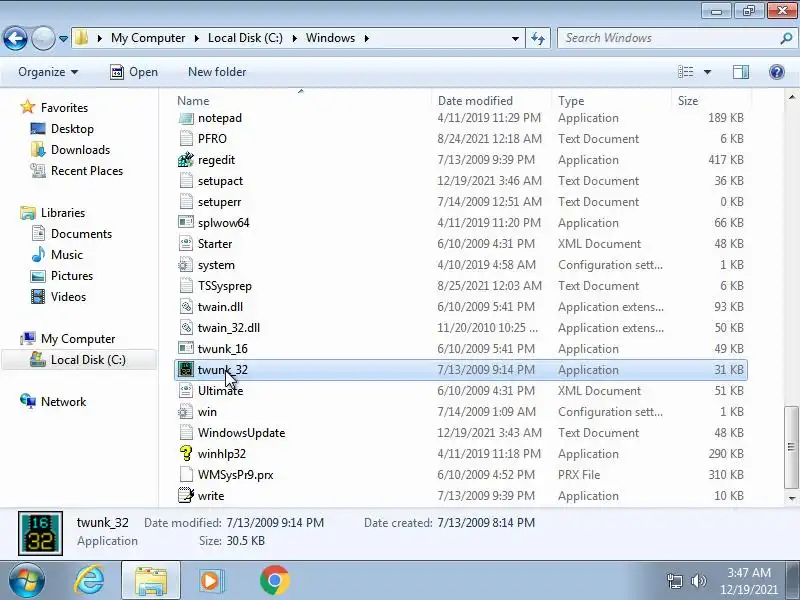Sort by the Date modified column header
The image size is (800, 600).
pos(475,101)
